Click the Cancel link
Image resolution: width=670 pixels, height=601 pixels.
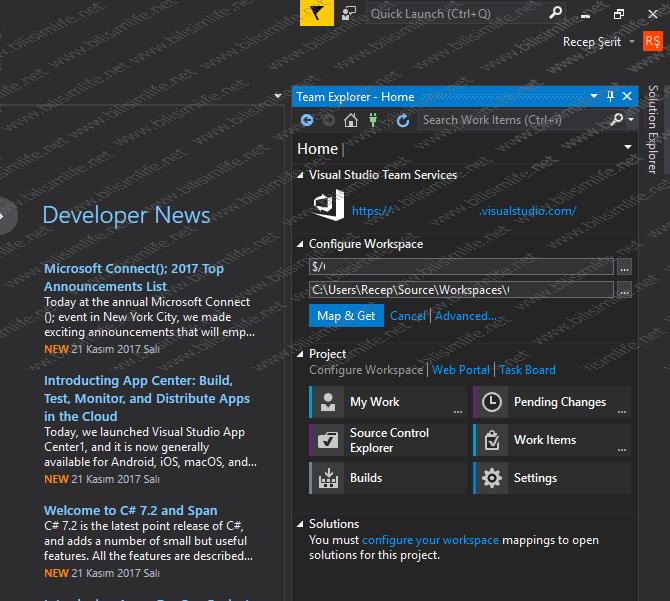408,316
